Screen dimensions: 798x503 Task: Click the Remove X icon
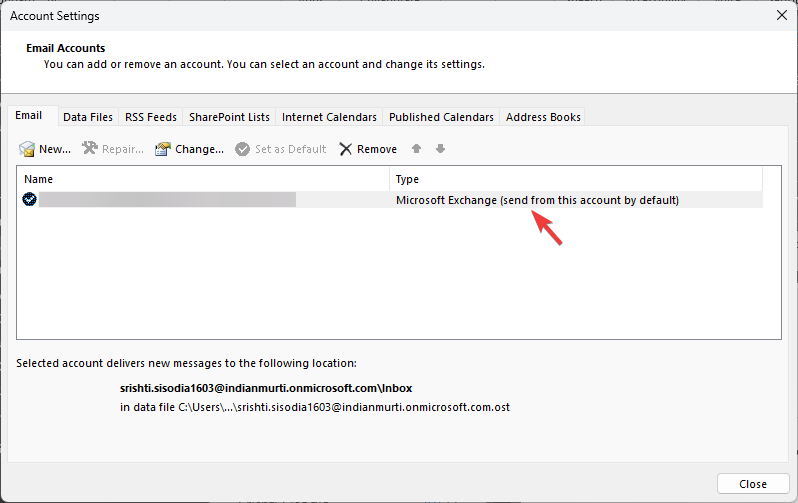click(346, 149)
